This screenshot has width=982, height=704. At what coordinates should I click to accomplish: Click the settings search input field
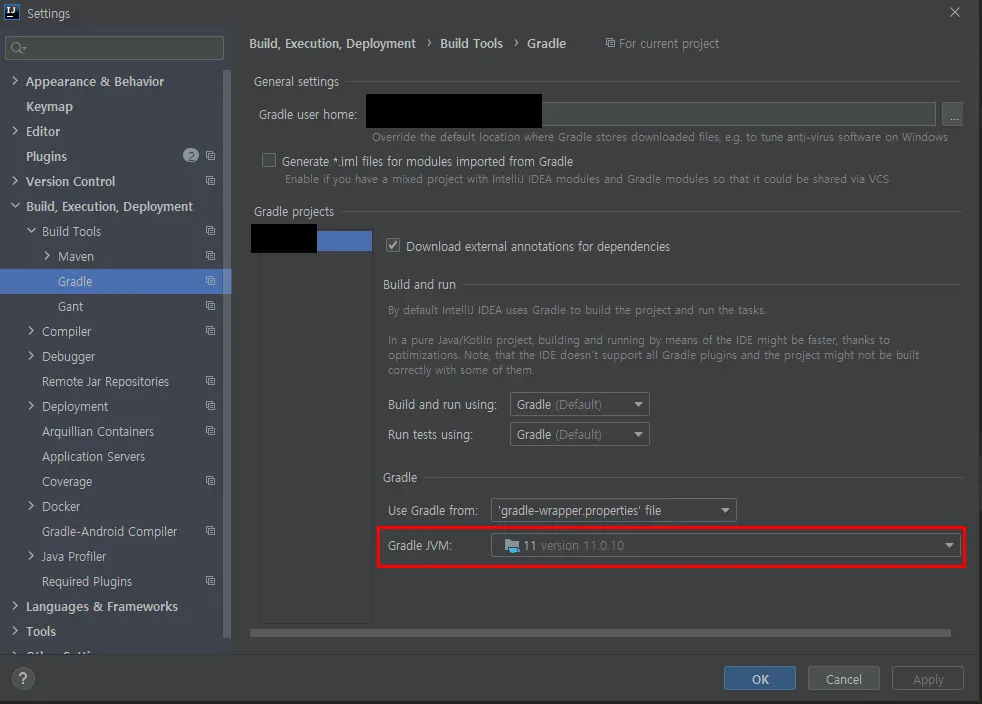pyautogui.click(x=115, y=48)
